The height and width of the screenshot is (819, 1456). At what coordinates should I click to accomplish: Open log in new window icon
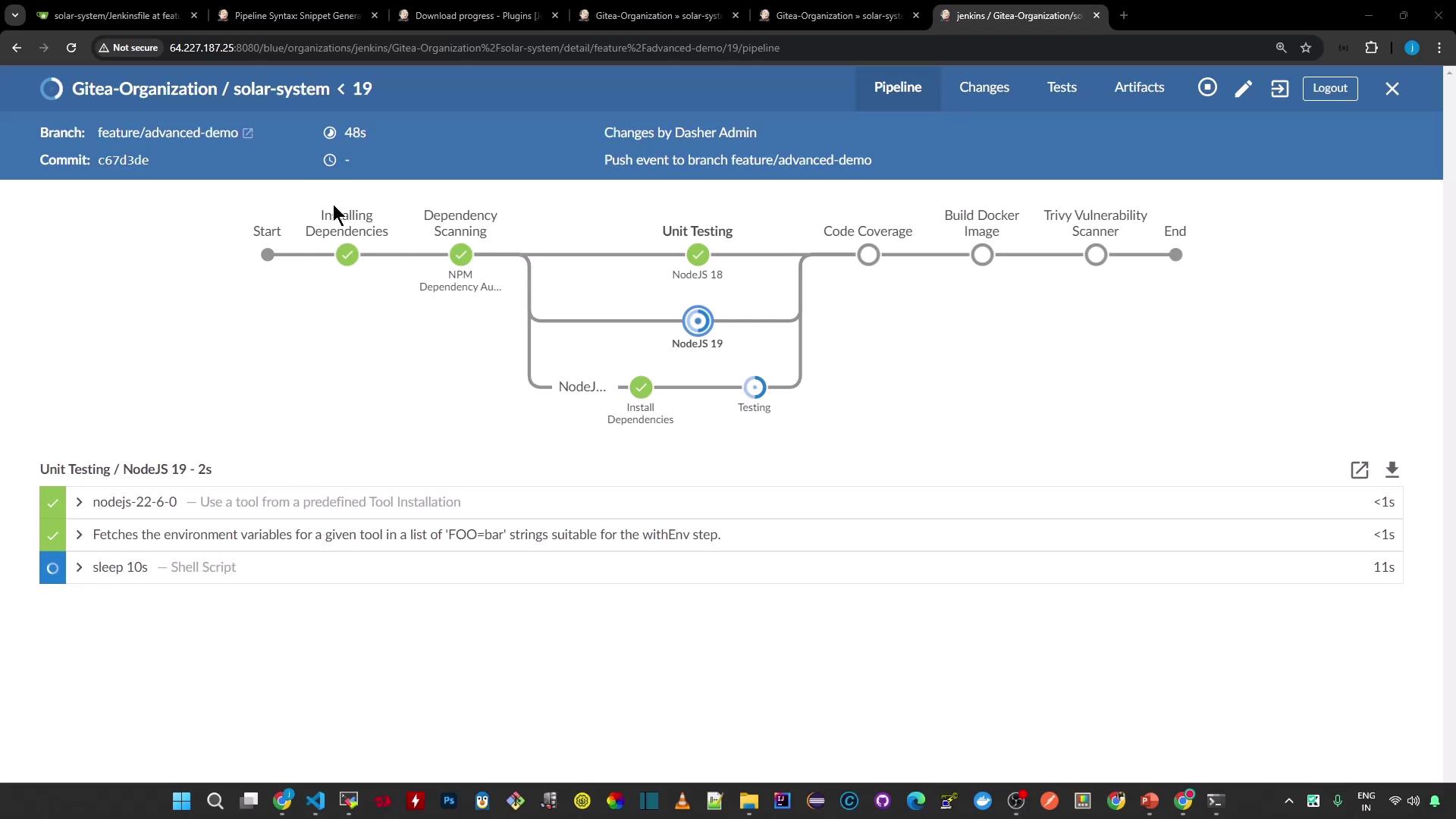(1359, 470)
